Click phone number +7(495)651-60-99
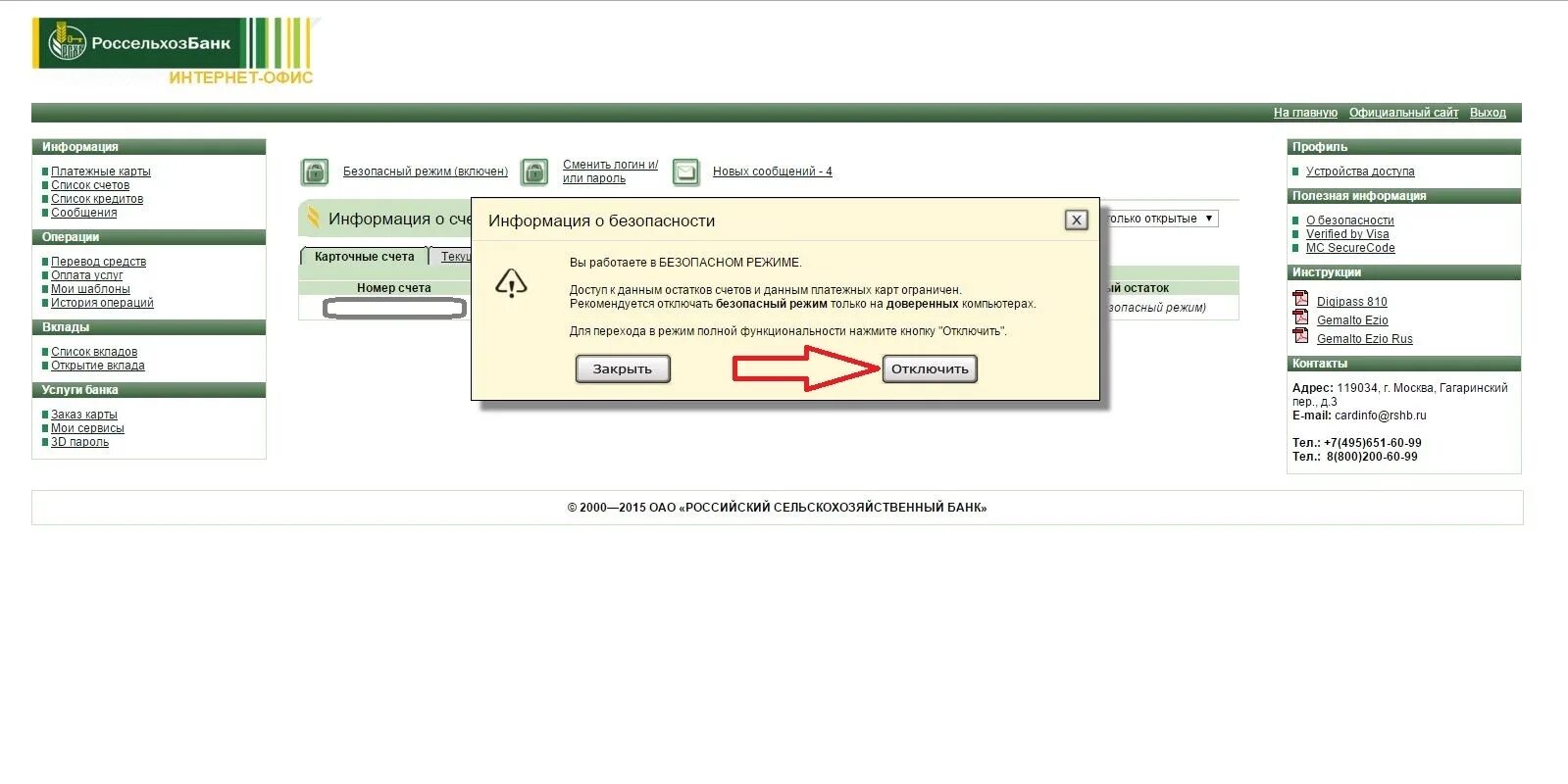Viewport: 1568px width, 784px height. click(x=1372, y=443)
